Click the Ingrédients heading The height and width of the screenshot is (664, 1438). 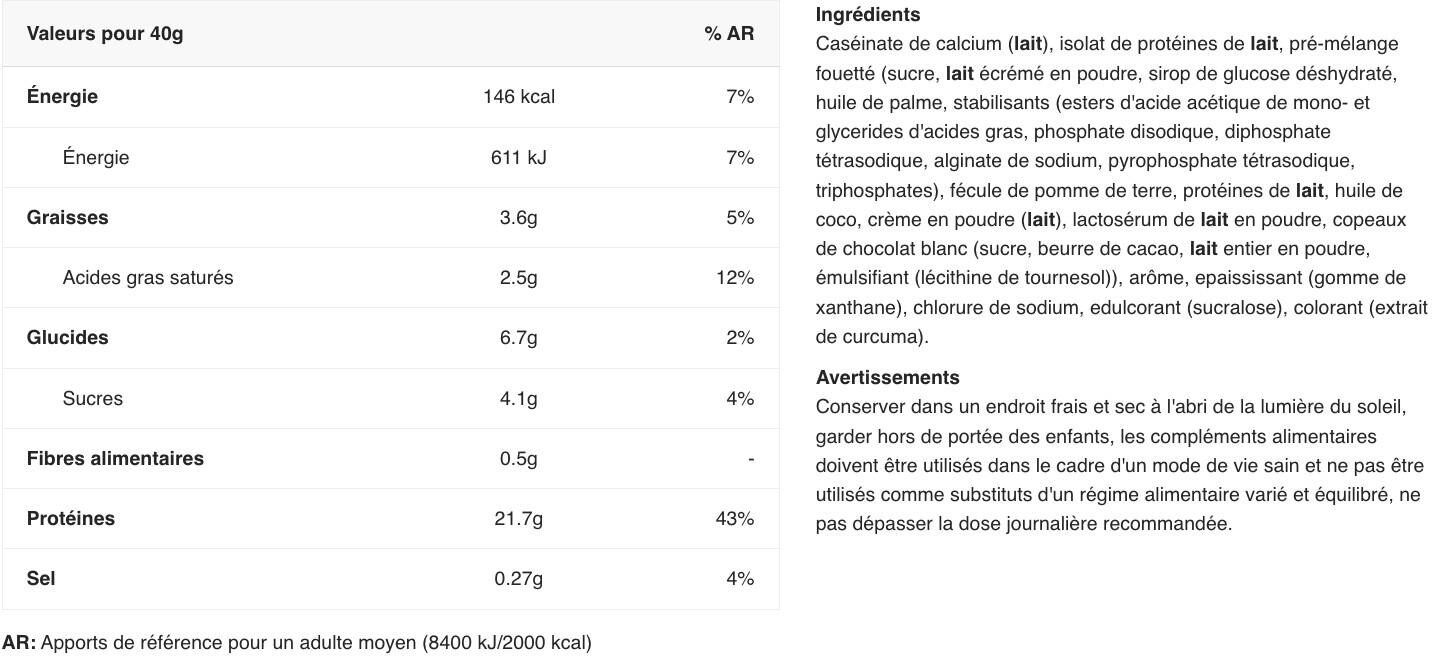coord(868,15)
